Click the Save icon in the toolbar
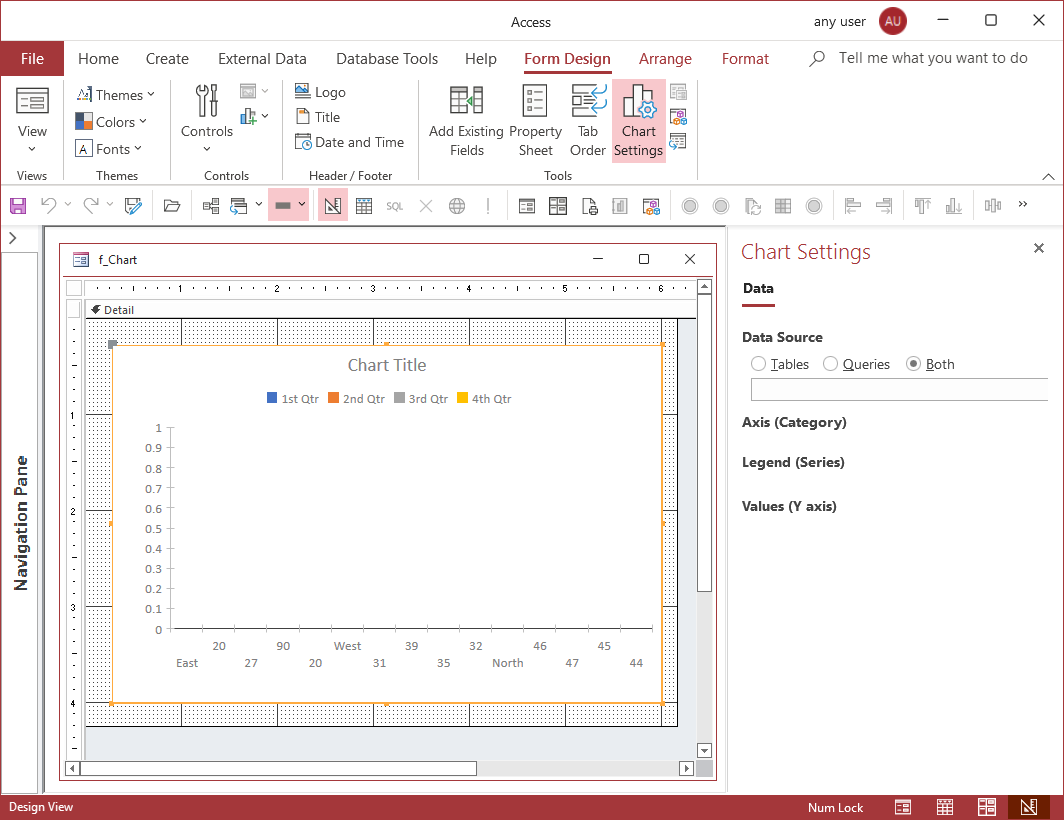Image resolution: width=1064 pixels, height=820 pixels. [18, 206]
